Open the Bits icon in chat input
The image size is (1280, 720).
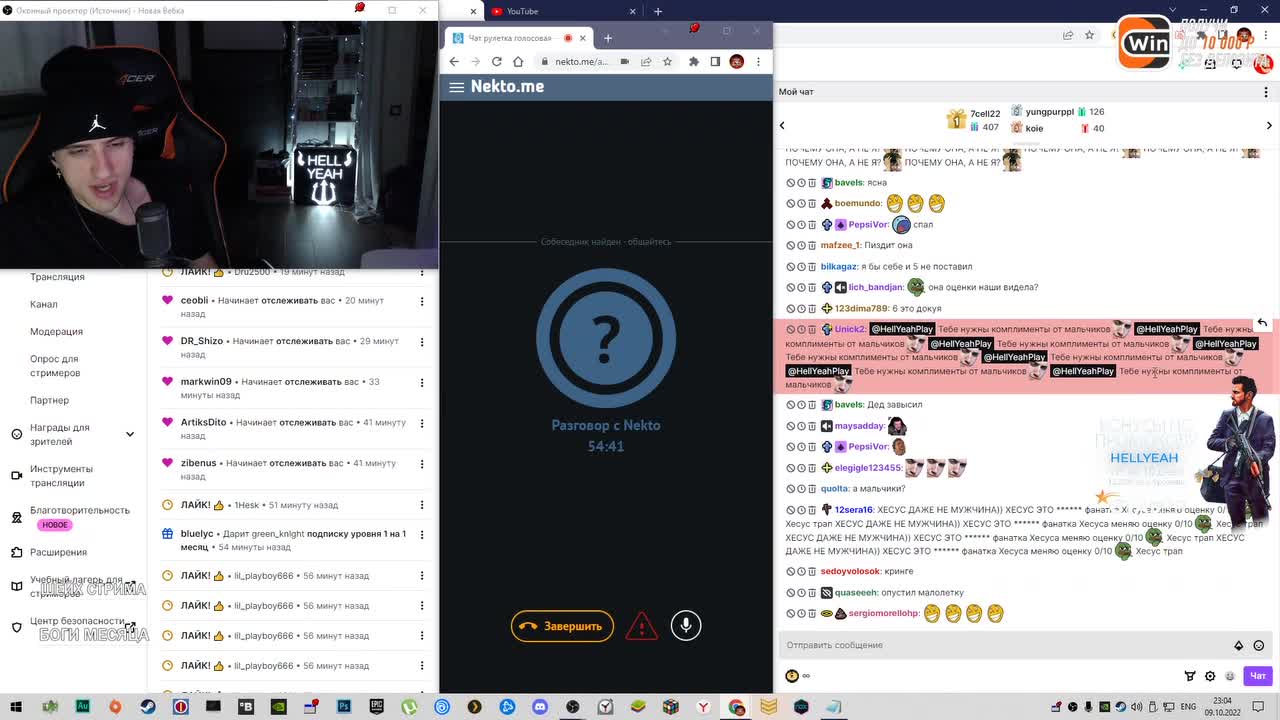[1238, 645]
